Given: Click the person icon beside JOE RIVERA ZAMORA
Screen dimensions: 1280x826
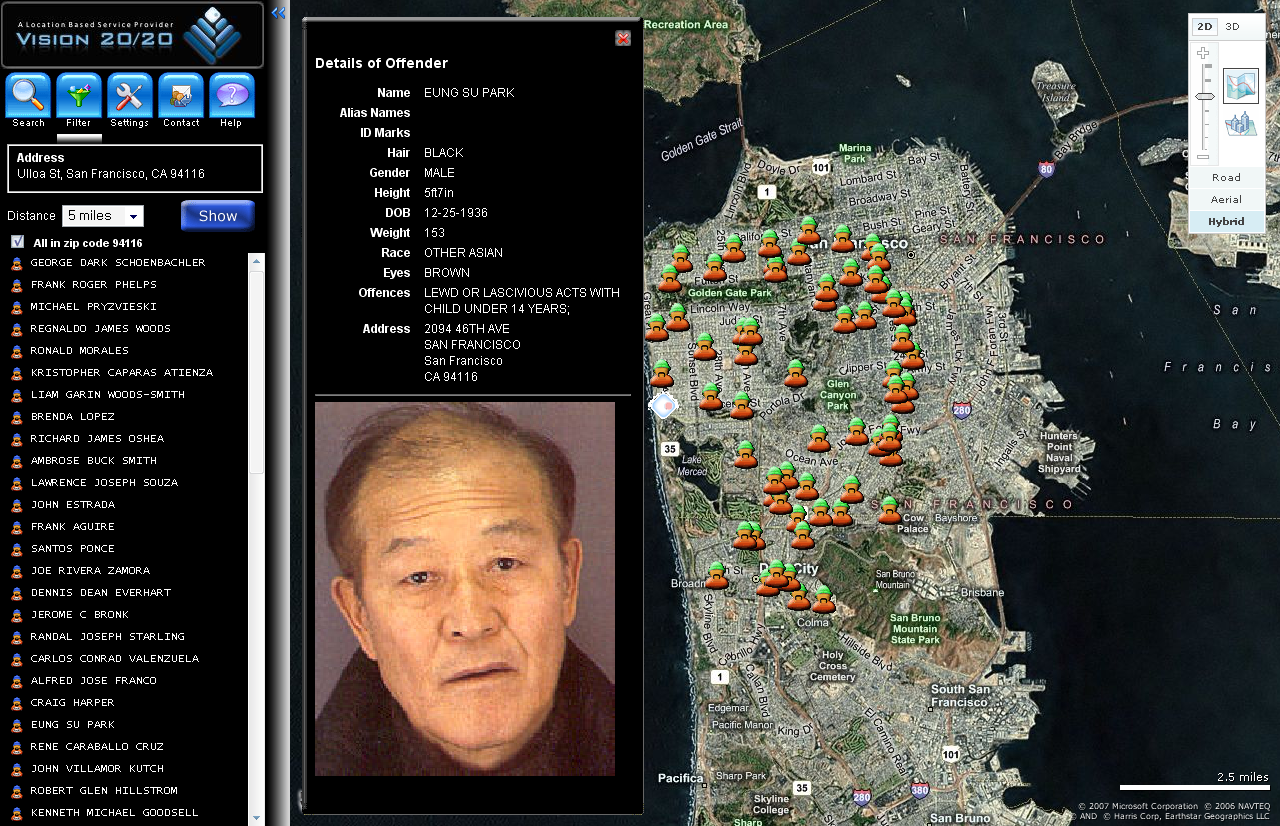Looking at the screenshot, I should [17, 571].
